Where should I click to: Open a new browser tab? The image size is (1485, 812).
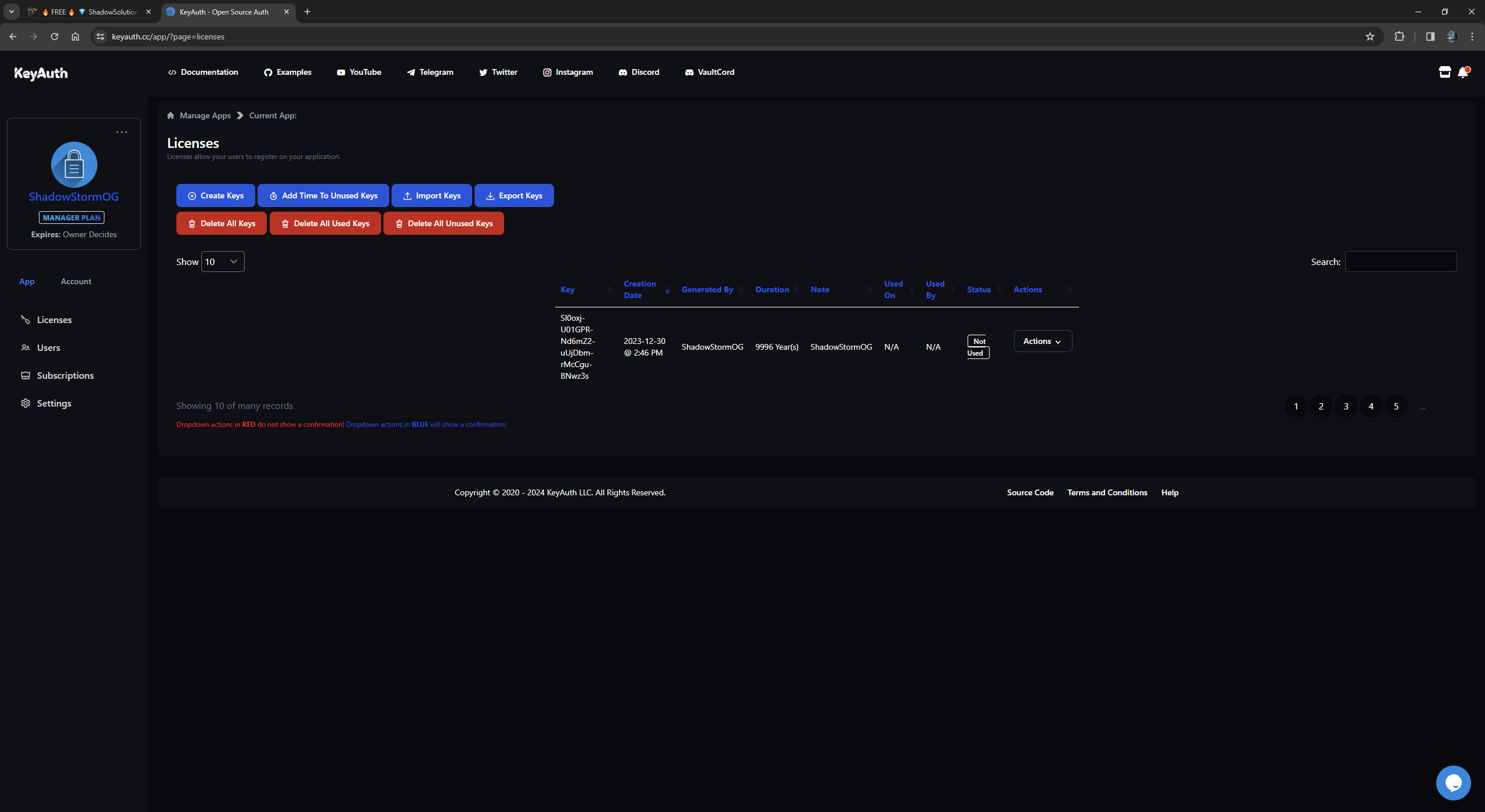click(307, 12)
